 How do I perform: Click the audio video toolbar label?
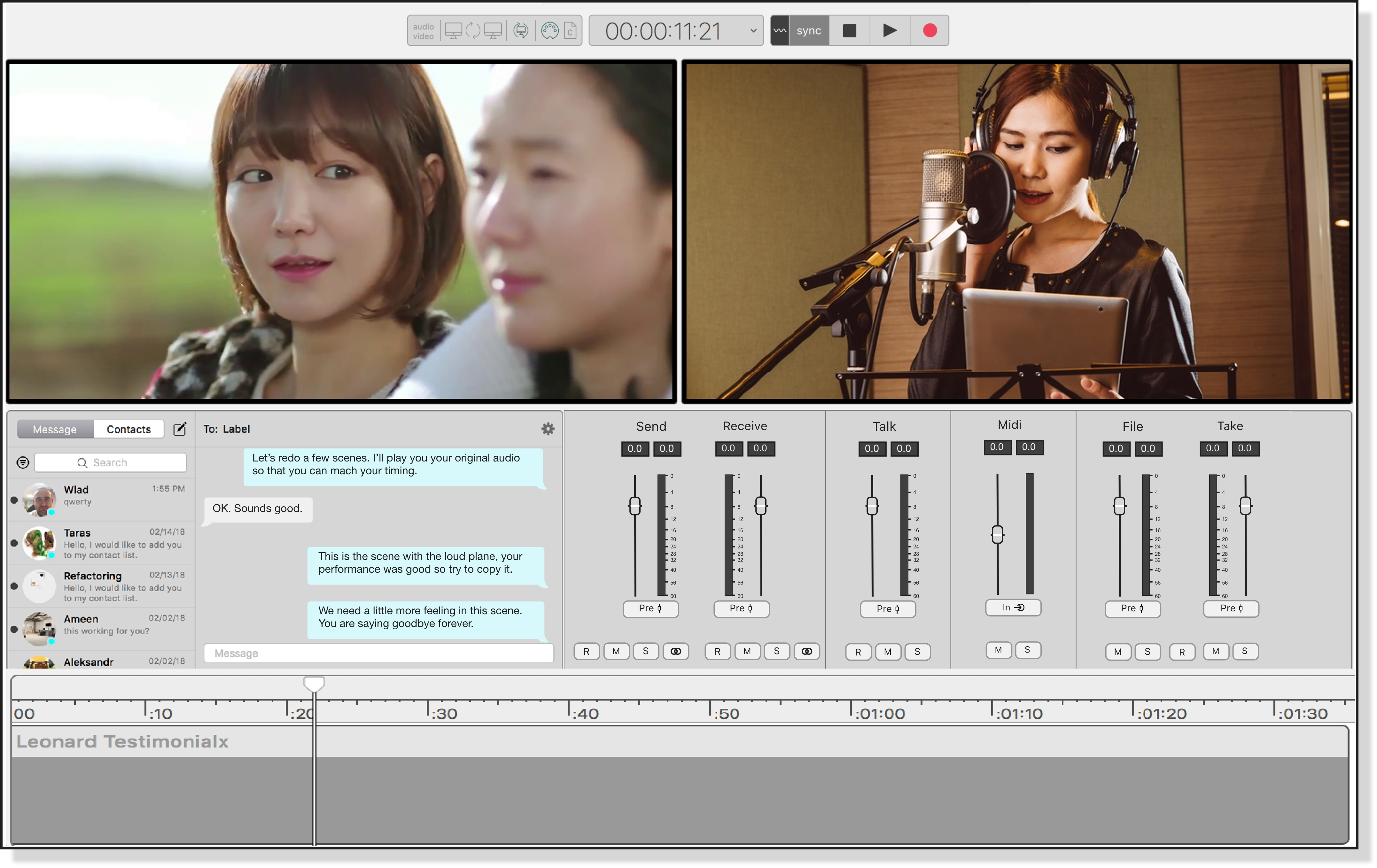pyautogui.click(x=423, y=31)
